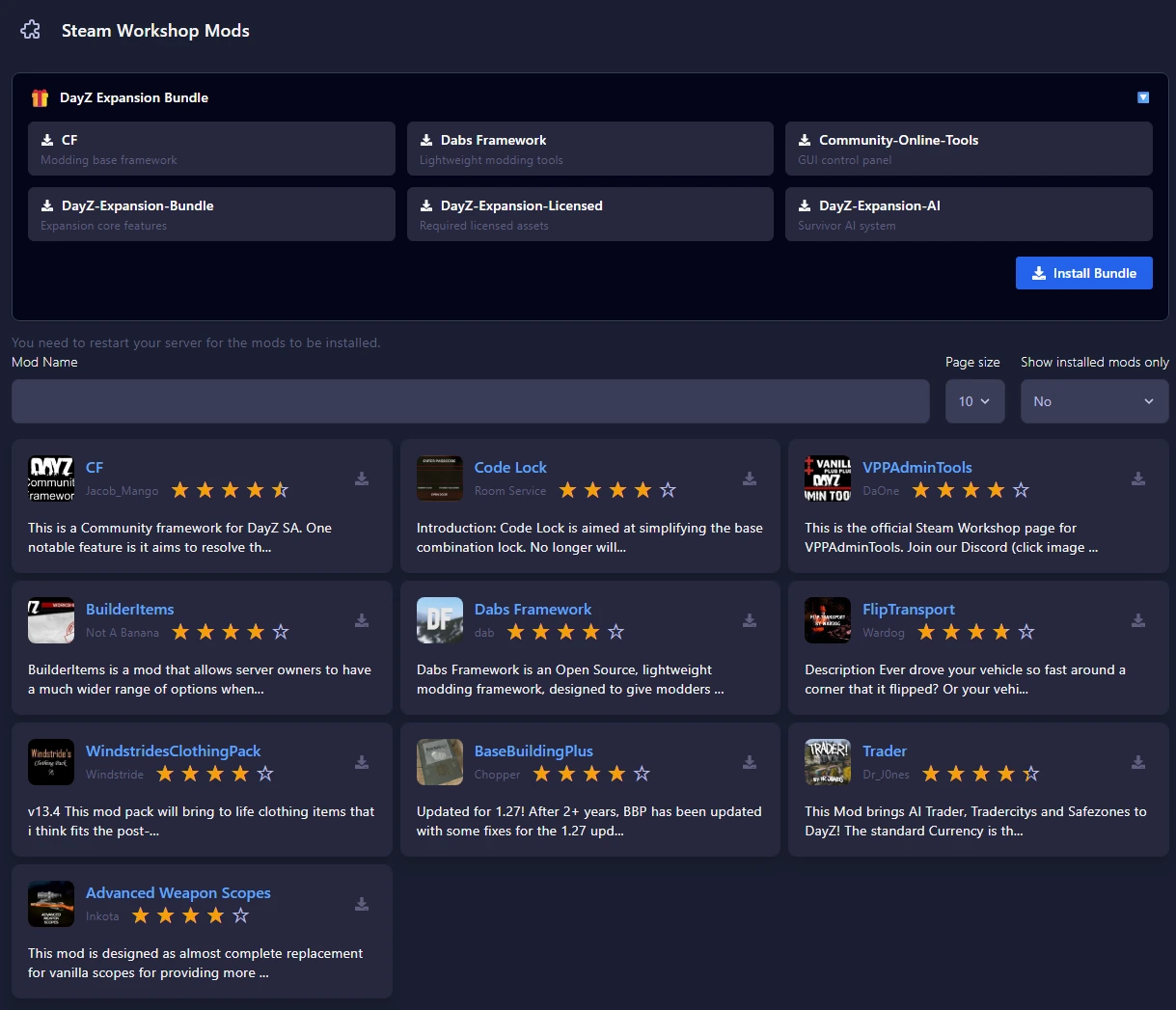The width and height of the screenshot is (1176, 1010).
Task: Click the download icon on the Trader card
Action: point(1137,762)
